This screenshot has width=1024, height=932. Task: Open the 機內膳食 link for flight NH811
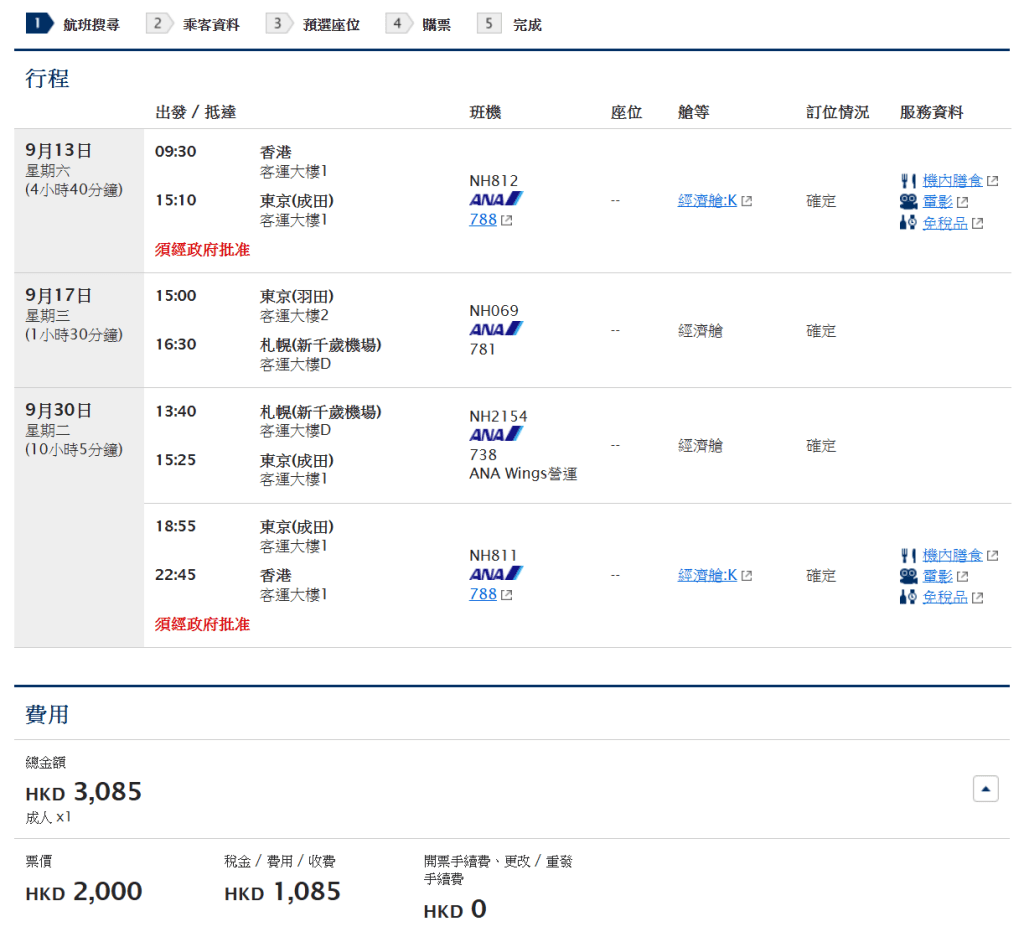coord(952,555)
